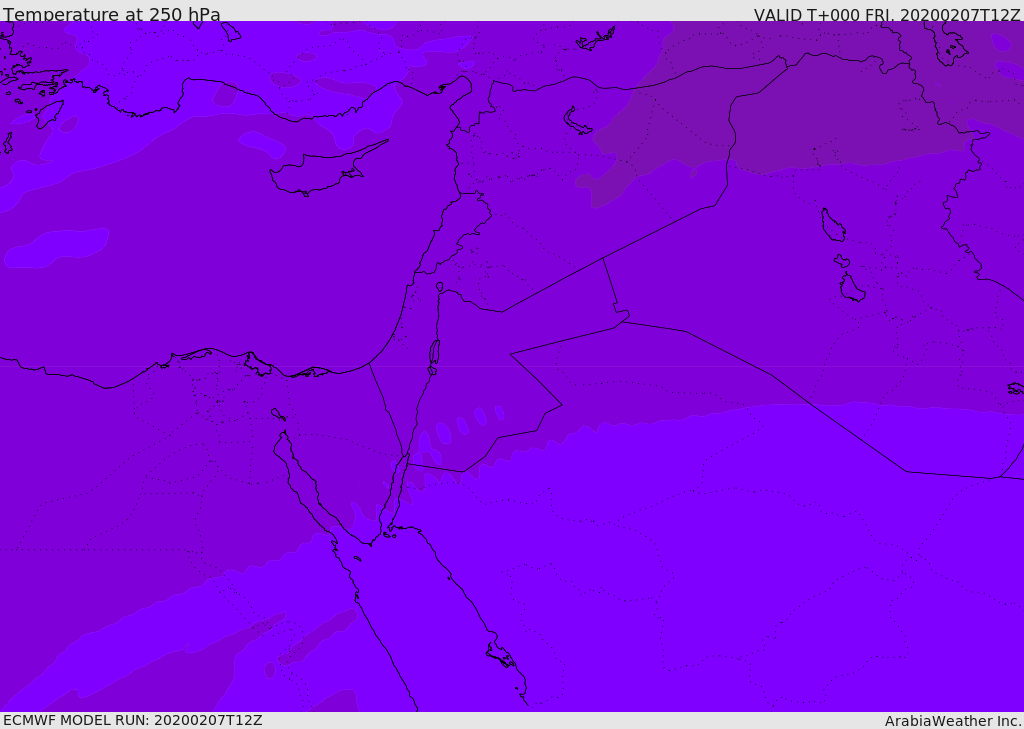Click the 'Temperature at 250 hPa' title
The image size is (1024, 729).
[112, 14]
